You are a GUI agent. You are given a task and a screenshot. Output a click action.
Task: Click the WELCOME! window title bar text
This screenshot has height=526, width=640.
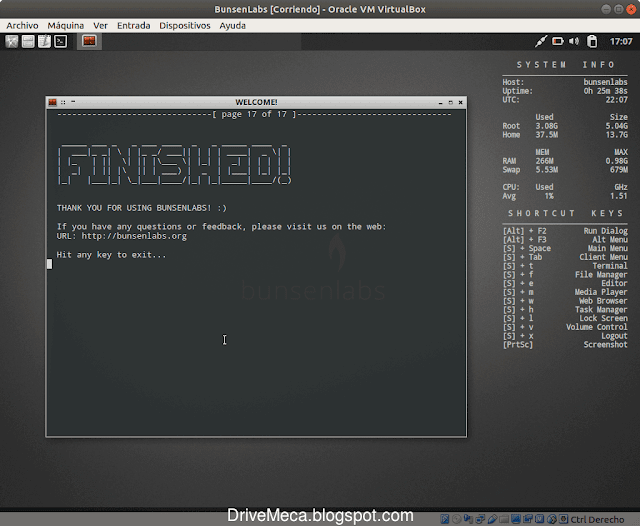pyautogui.click(x=256, y=102)
